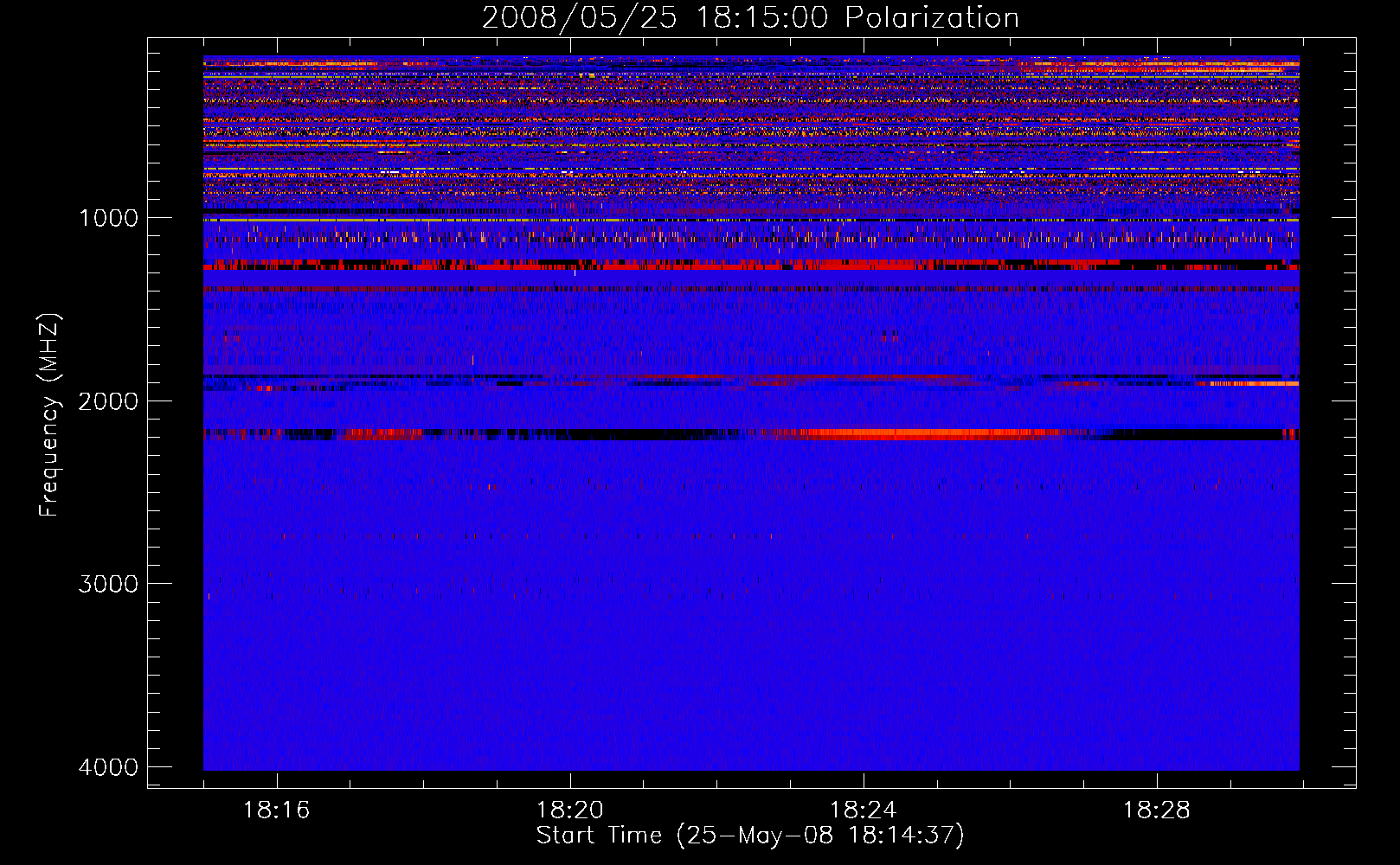Click the 'Start Time (25-May-08 18:14:37)' label
This screenshot has width=1400, height=865.
tap(750, 836)
